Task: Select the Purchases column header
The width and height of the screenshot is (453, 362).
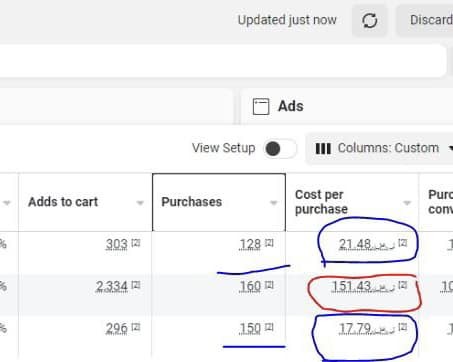Action: click(219, 202)
